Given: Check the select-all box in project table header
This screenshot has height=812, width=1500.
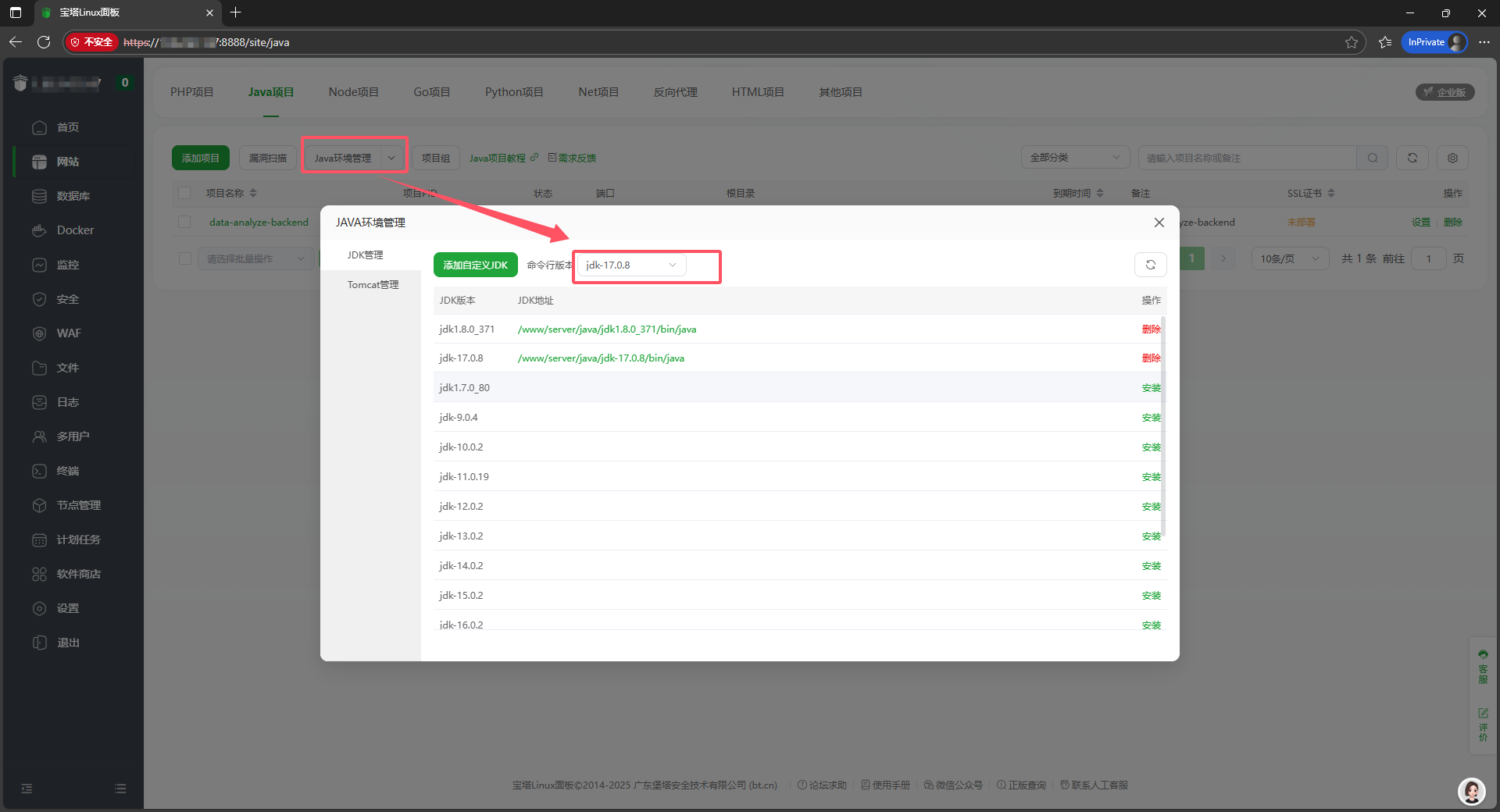Looking at the screenshot, I should (184, 193).
